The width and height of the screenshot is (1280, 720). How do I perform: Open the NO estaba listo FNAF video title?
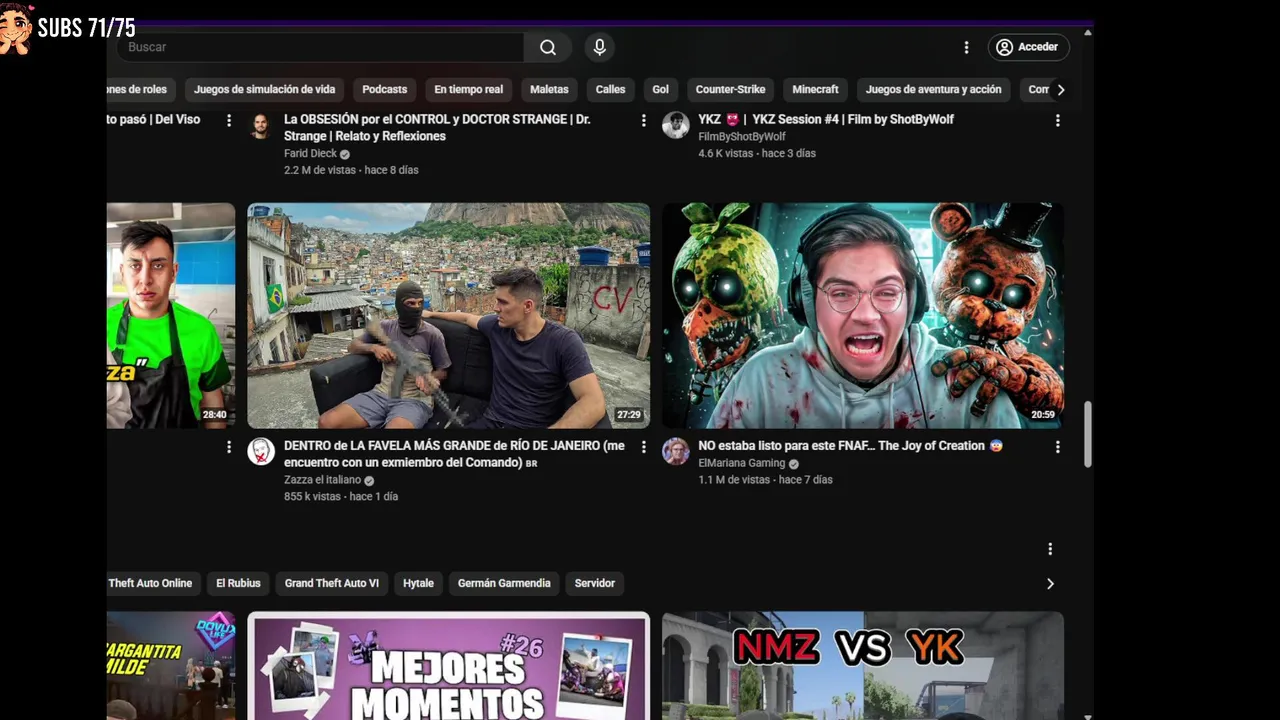tap(850, 446)
